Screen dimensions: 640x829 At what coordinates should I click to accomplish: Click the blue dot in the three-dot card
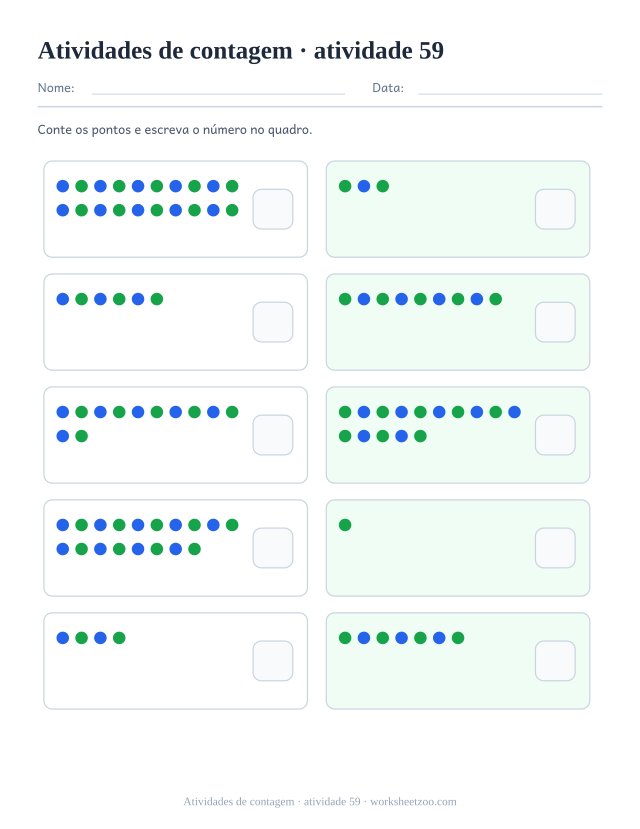pyautogui.click(x=364, y=186)
